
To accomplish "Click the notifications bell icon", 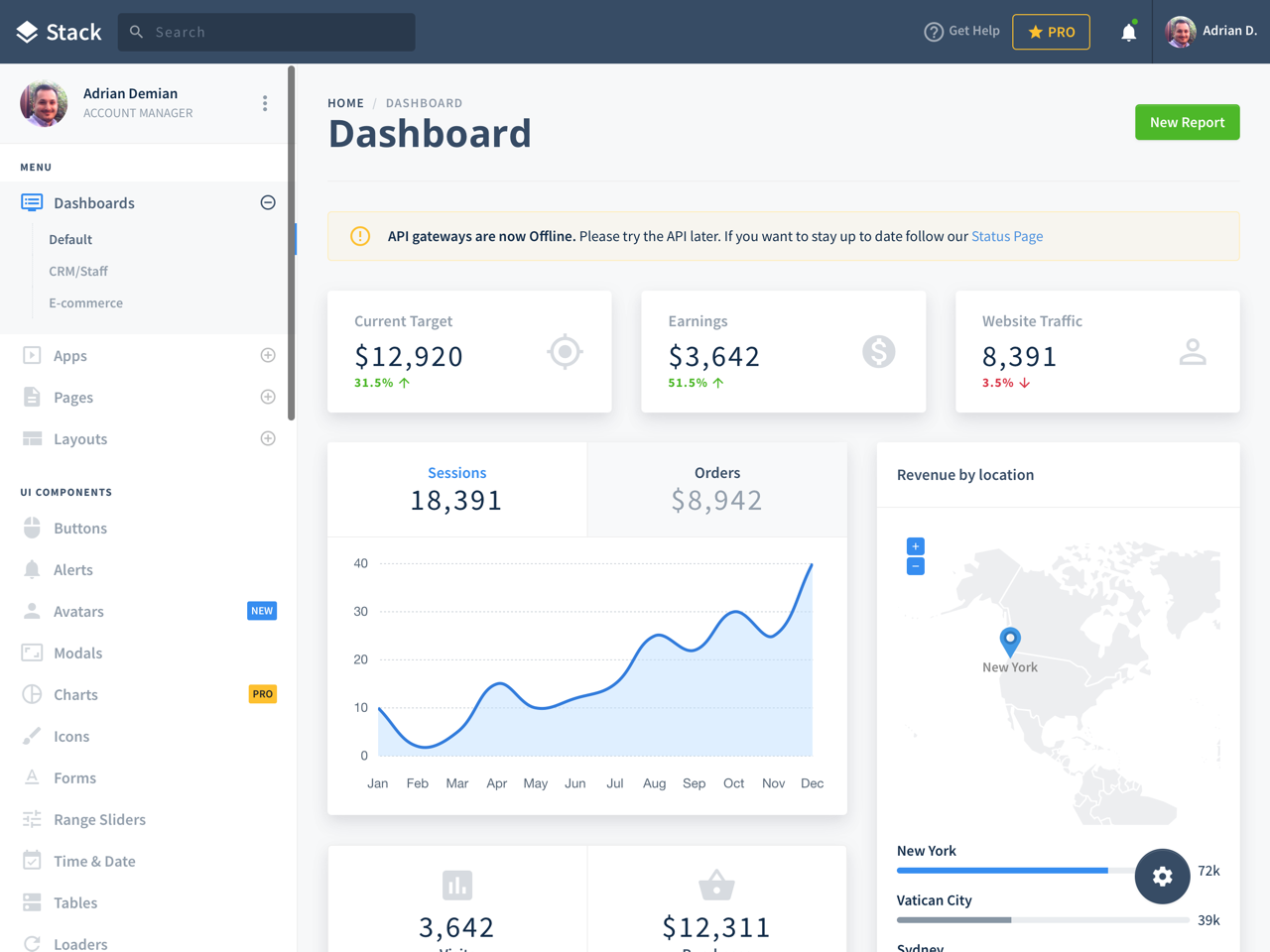I will tap(1128, 33).
